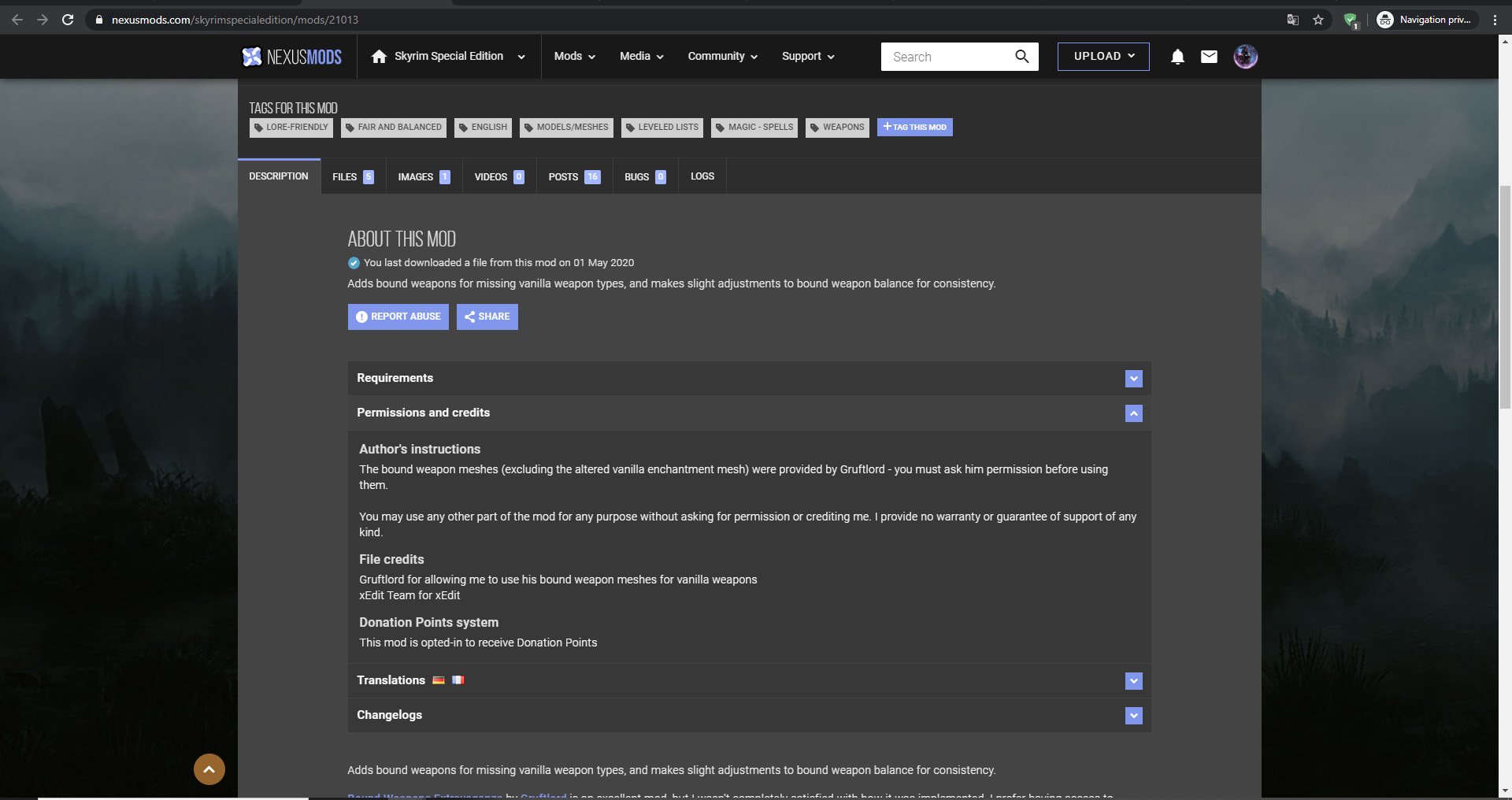Collapse the Permissions and credits section
Screen dimensions: 1512x800
point(1133,413)
